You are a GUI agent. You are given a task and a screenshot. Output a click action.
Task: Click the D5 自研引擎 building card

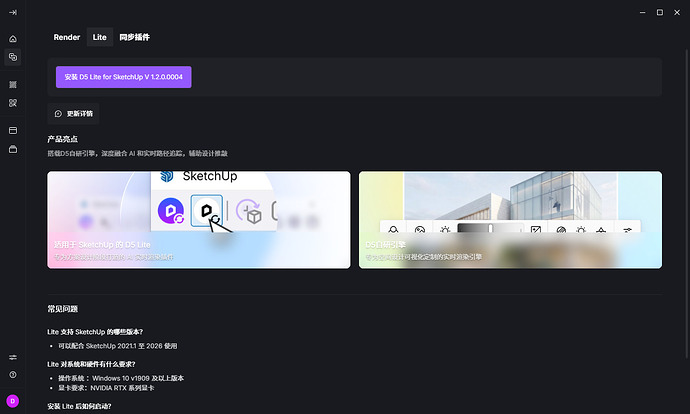[x=510, y=220]
